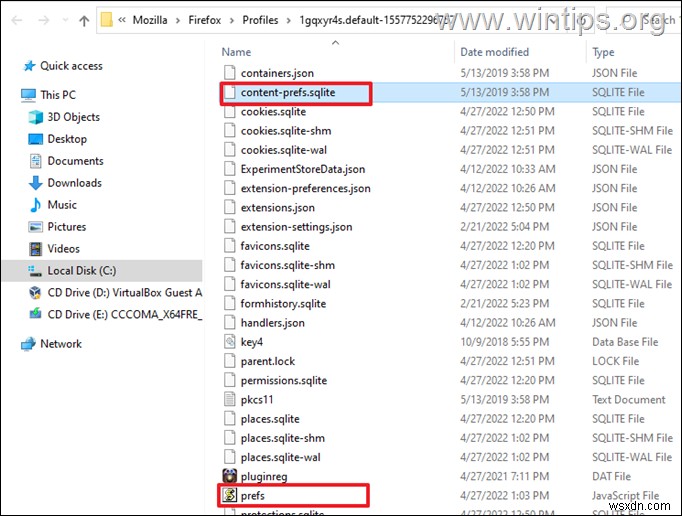
Task: Select This PC in navigation pane
Action: 58,95
